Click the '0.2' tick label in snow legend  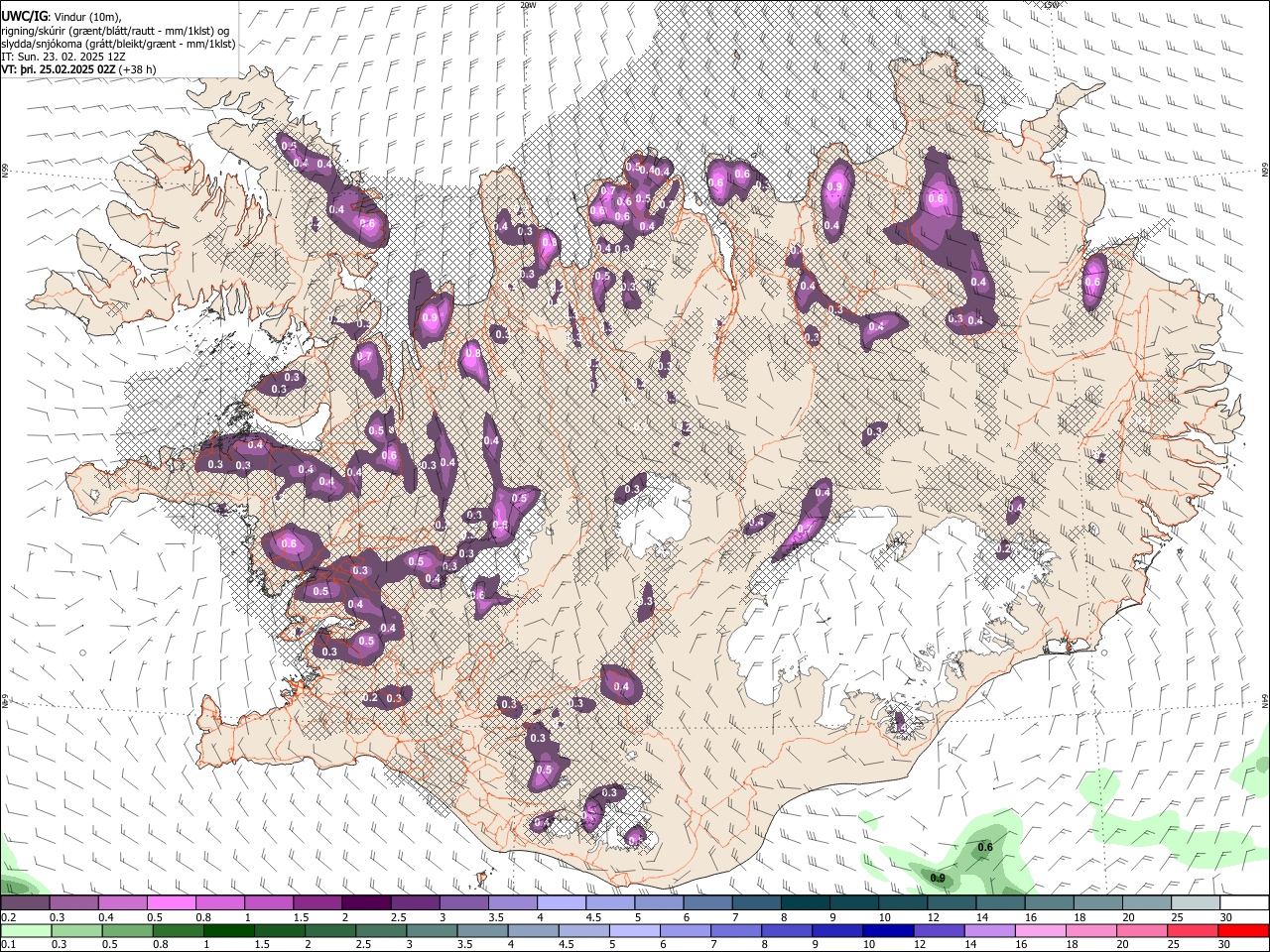(x=8, y=917)
